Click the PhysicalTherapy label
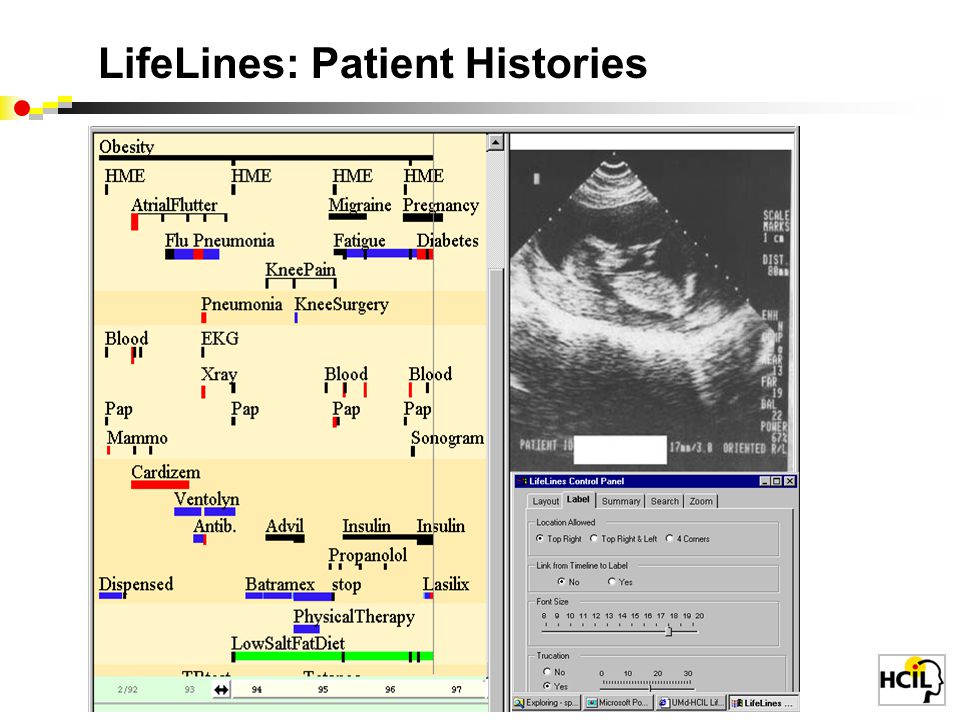The image size is (960, 720). tap(354, 617)
